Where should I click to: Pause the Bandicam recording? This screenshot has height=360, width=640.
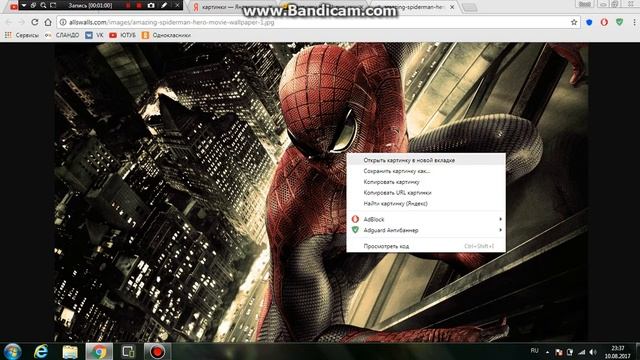click(x=128, y=5)
